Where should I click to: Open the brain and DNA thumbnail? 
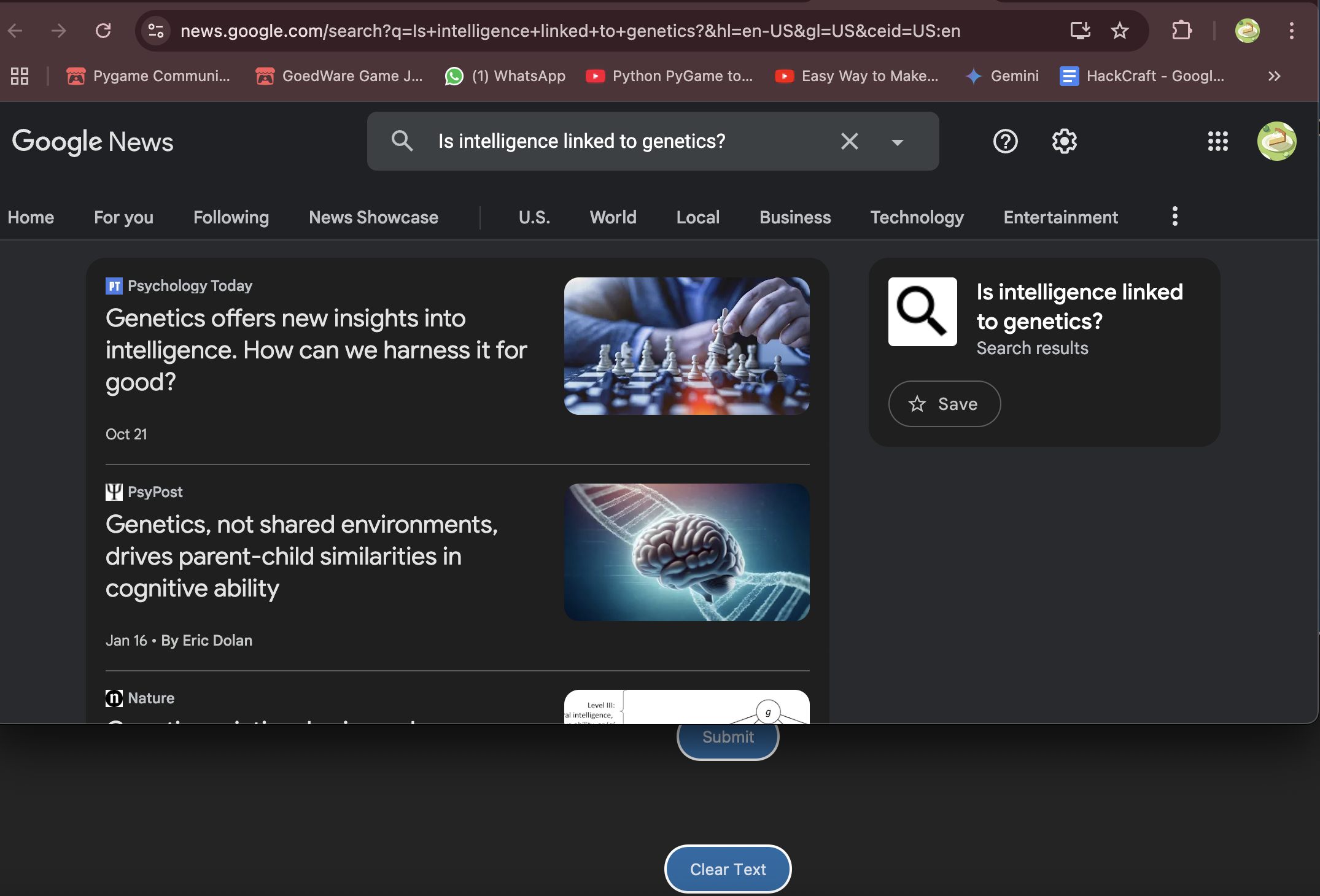(686, 552)
